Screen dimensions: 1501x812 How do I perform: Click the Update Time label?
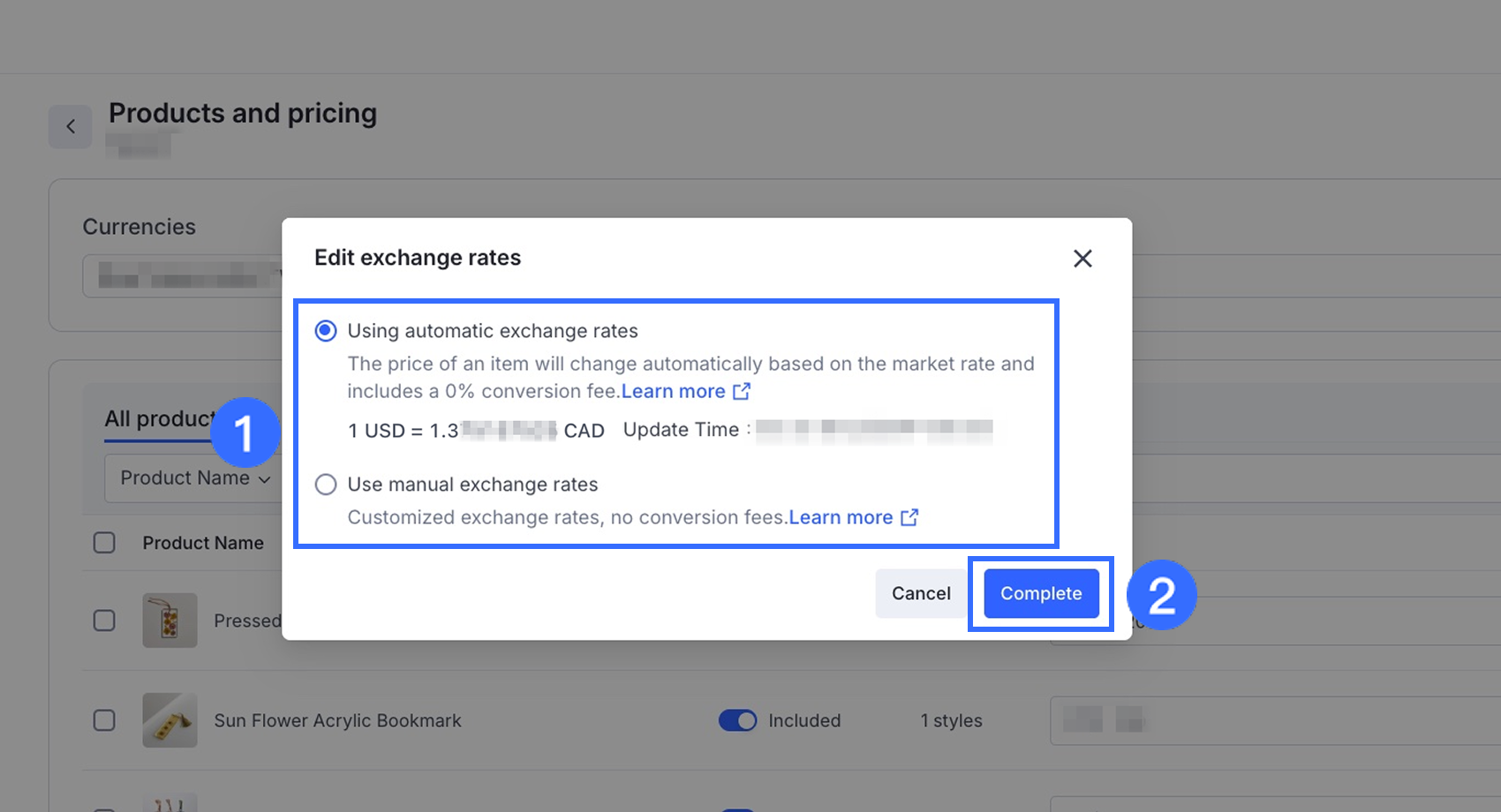tap(681, 430)
